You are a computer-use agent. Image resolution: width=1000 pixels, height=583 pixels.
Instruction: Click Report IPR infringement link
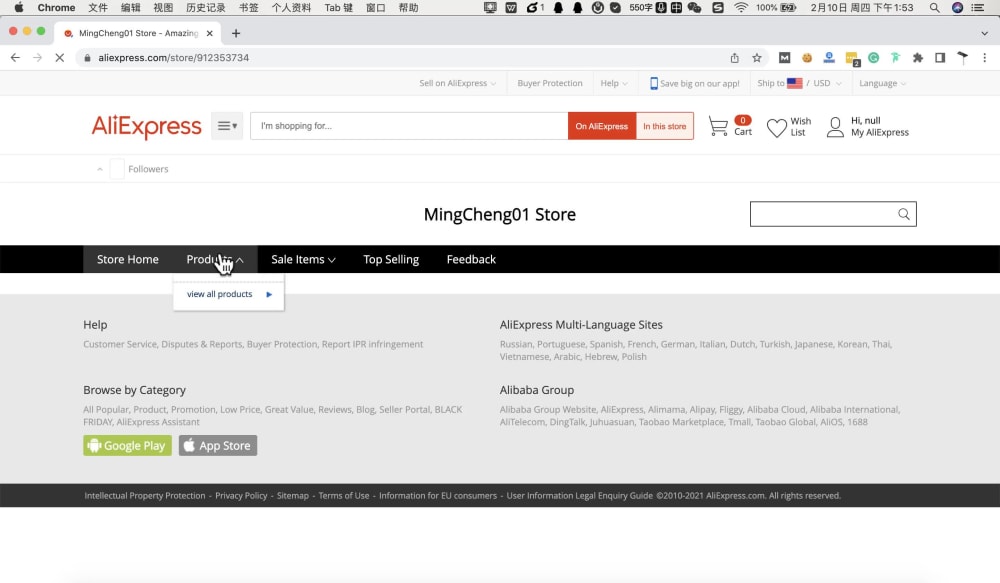point(372,344)
